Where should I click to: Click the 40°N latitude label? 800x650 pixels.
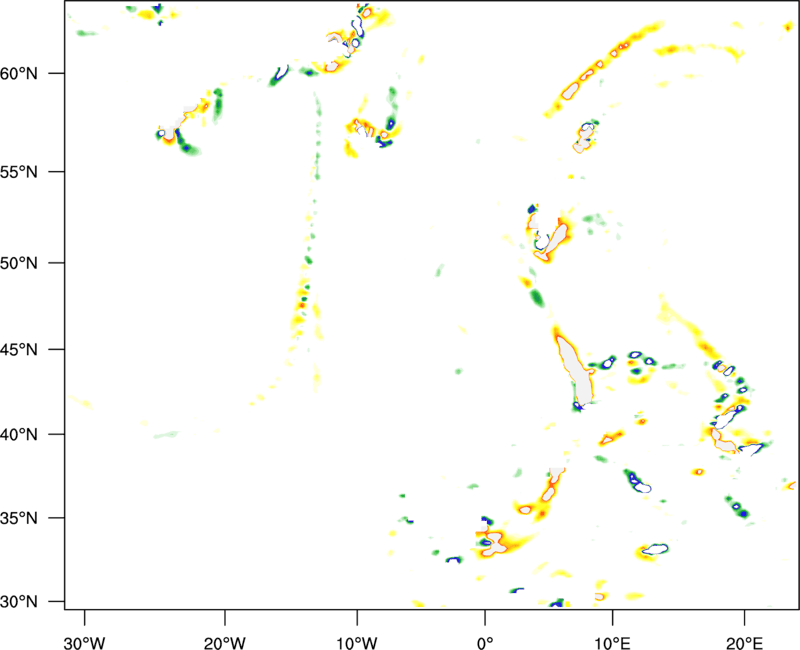click(19, 435)
